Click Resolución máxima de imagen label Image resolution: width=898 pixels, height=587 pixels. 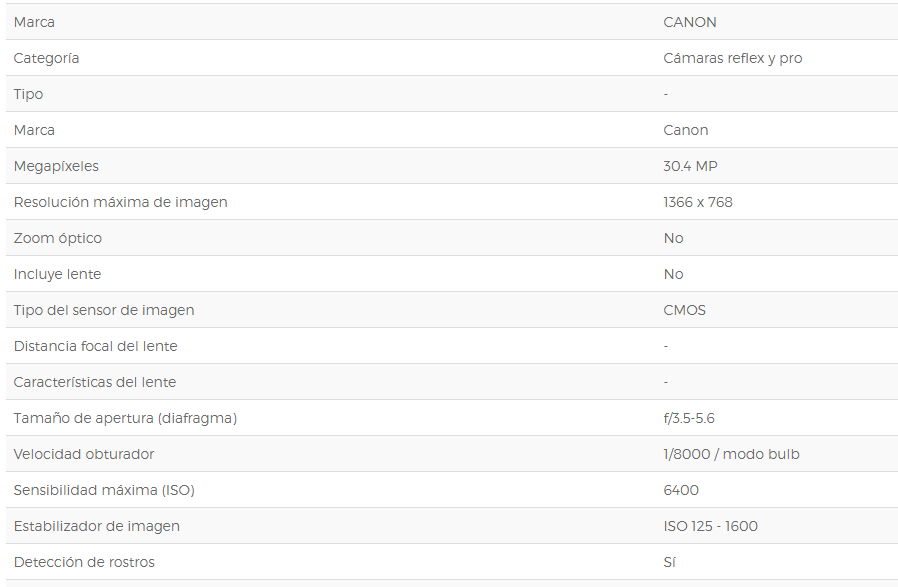click(x=120, y=203)
